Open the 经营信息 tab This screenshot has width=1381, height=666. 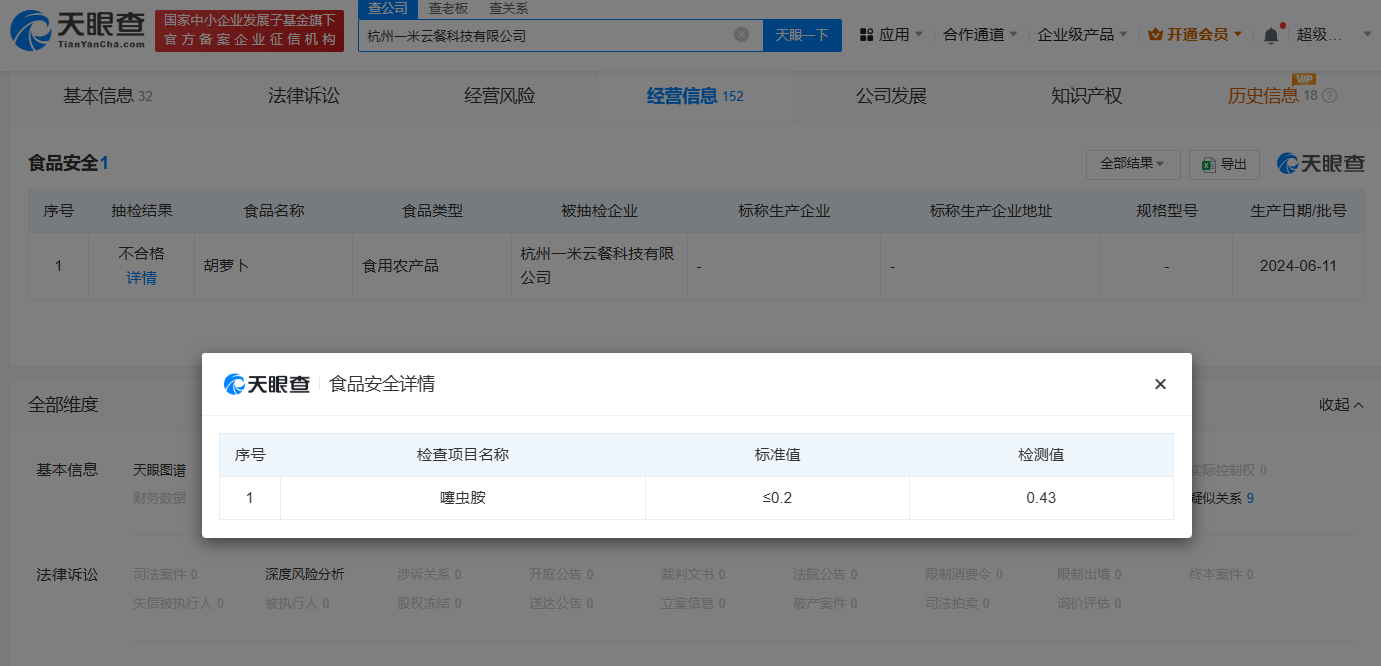point(695,96)
